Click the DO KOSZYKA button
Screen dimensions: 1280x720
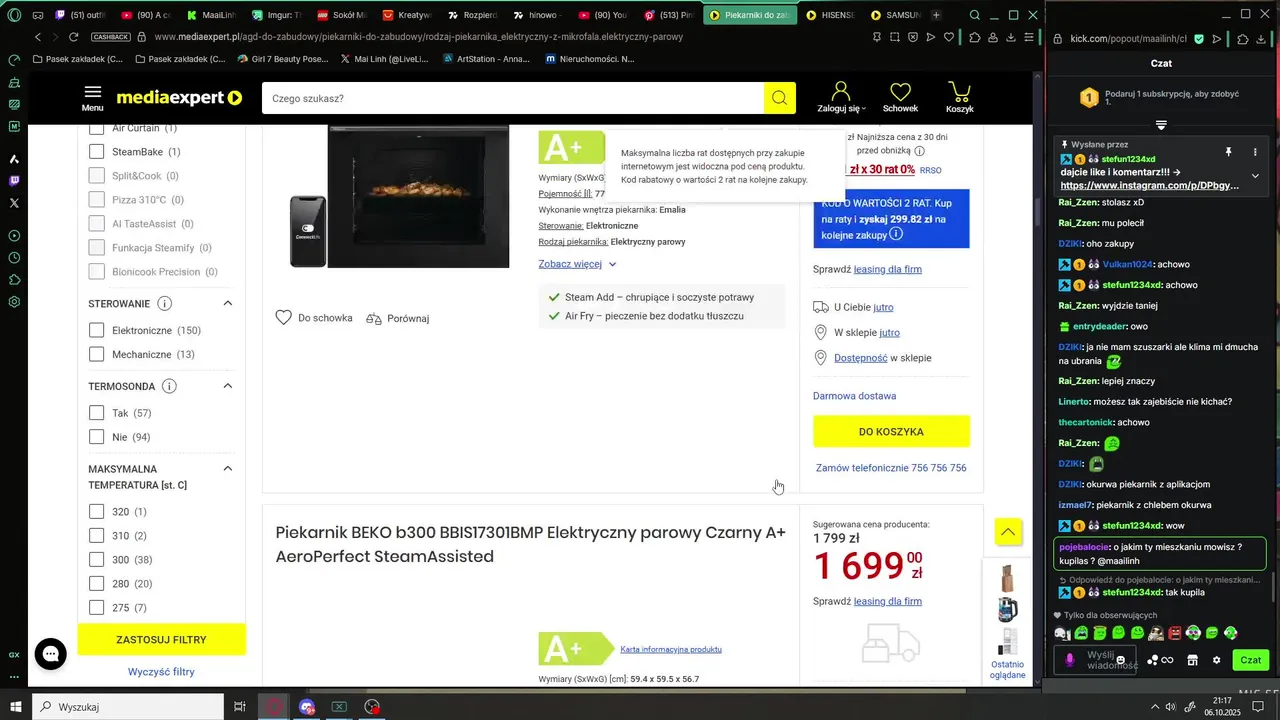(891, 432)
